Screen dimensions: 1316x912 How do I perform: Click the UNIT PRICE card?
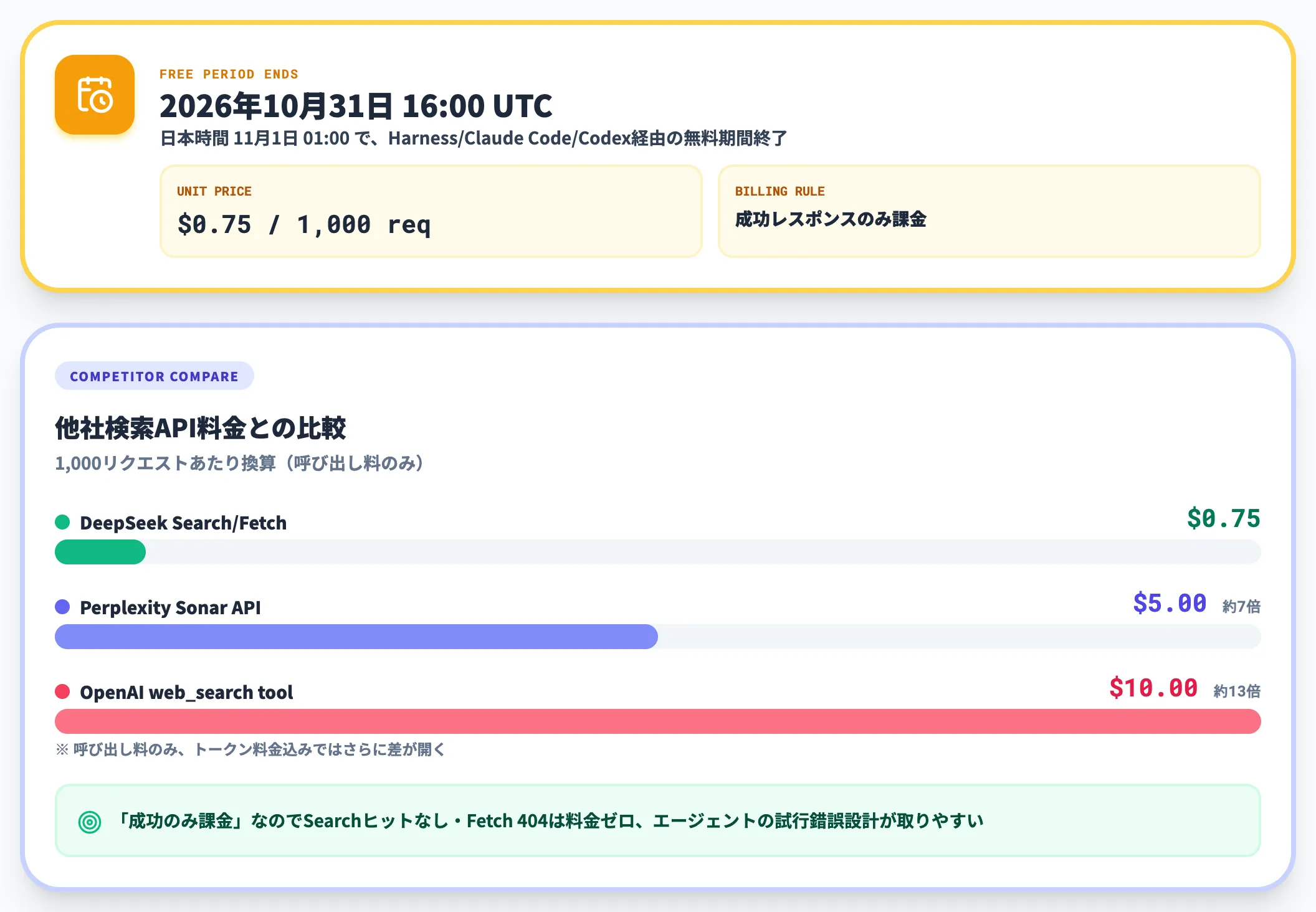tap(431, 211)
